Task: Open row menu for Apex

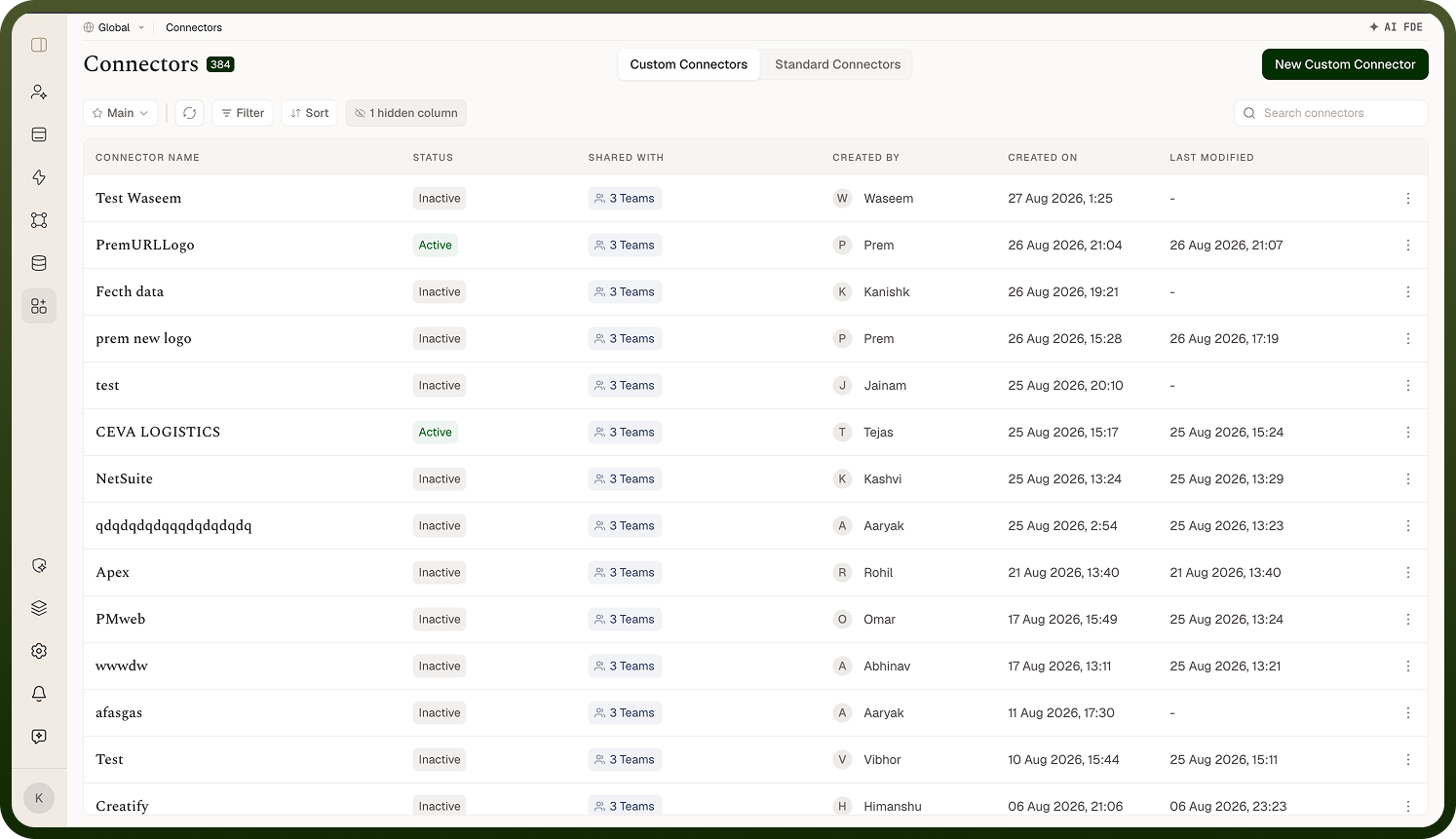Action: tap(1408, 573)
